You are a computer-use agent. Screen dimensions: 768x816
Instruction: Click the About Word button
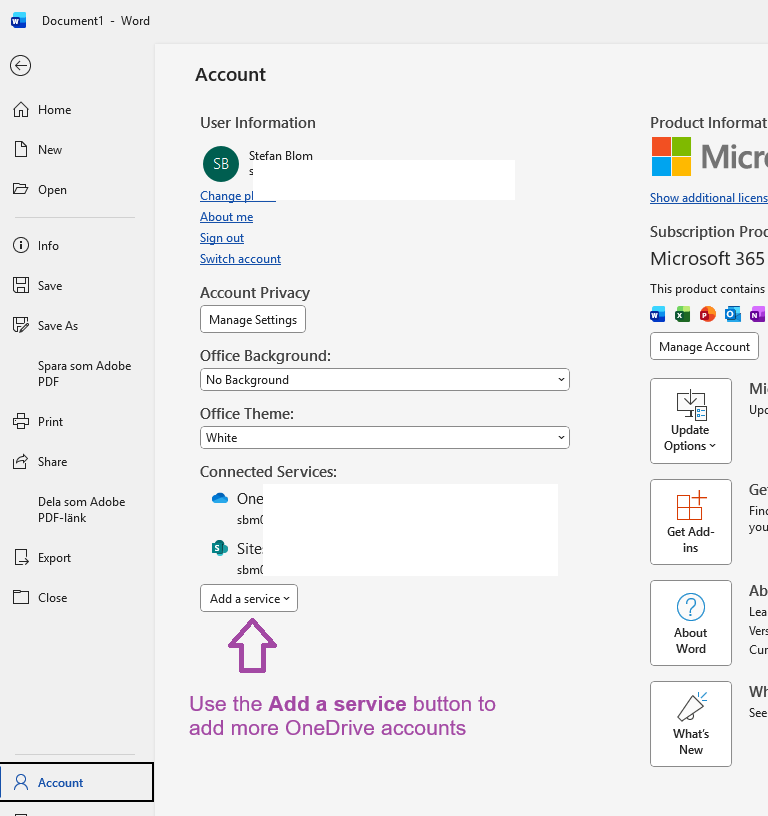click(690, 623)
